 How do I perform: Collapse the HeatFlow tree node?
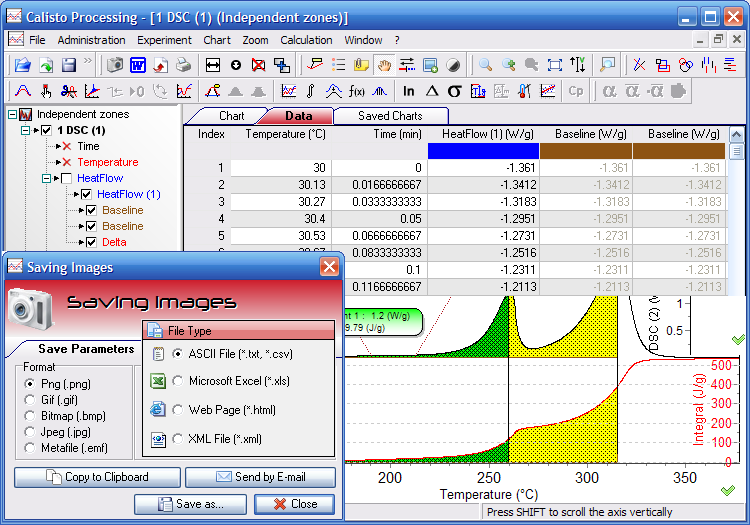point(46,178)
